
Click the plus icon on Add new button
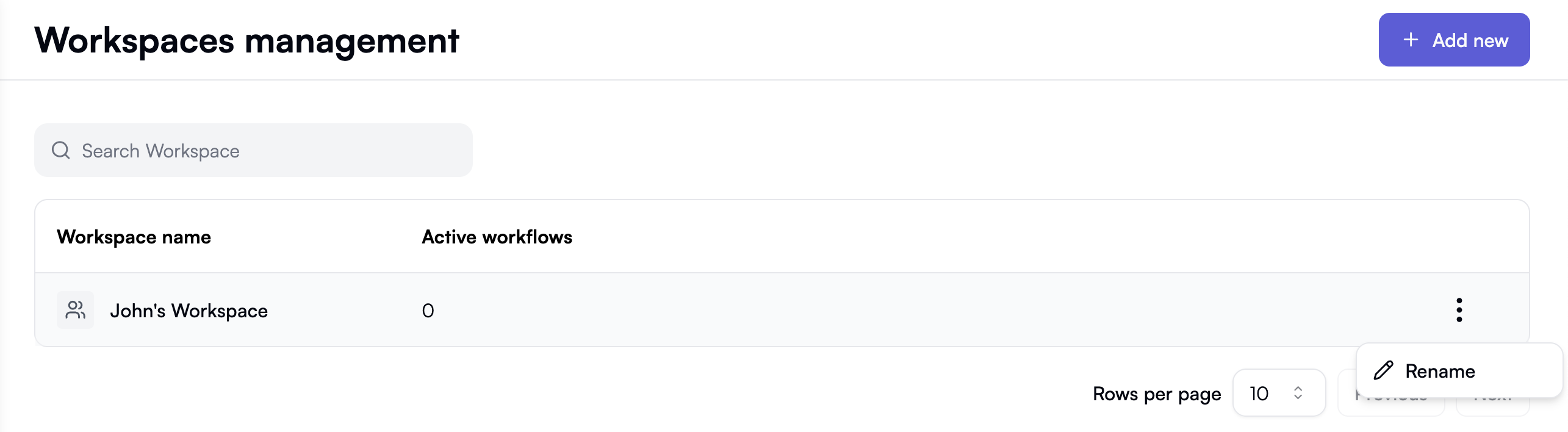[1411, 40]
